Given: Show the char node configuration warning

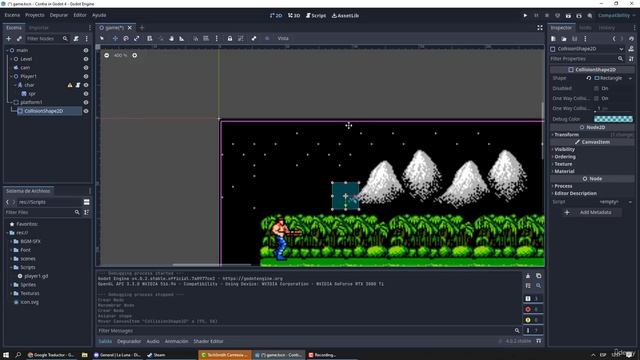Looking at the screenshot, I should tap(70, 85).
